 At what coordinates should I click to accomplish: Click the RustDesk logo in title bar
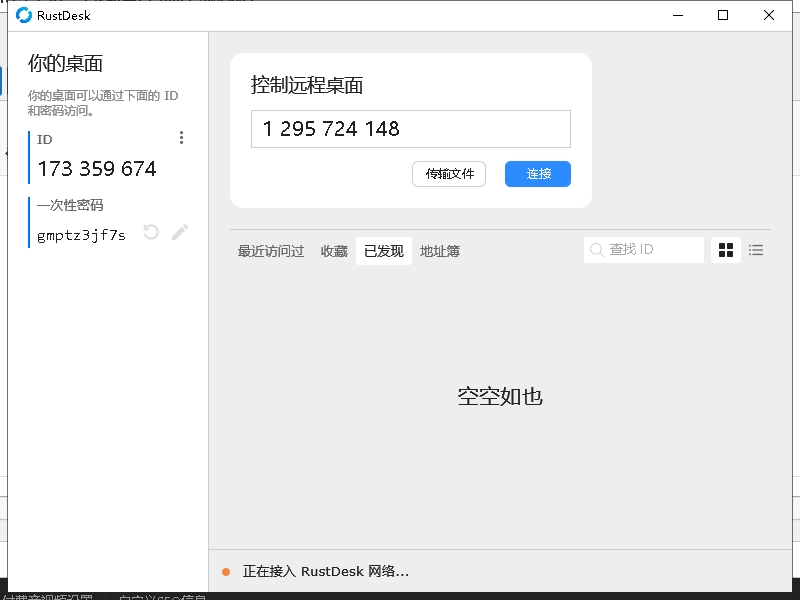point(23,15)
